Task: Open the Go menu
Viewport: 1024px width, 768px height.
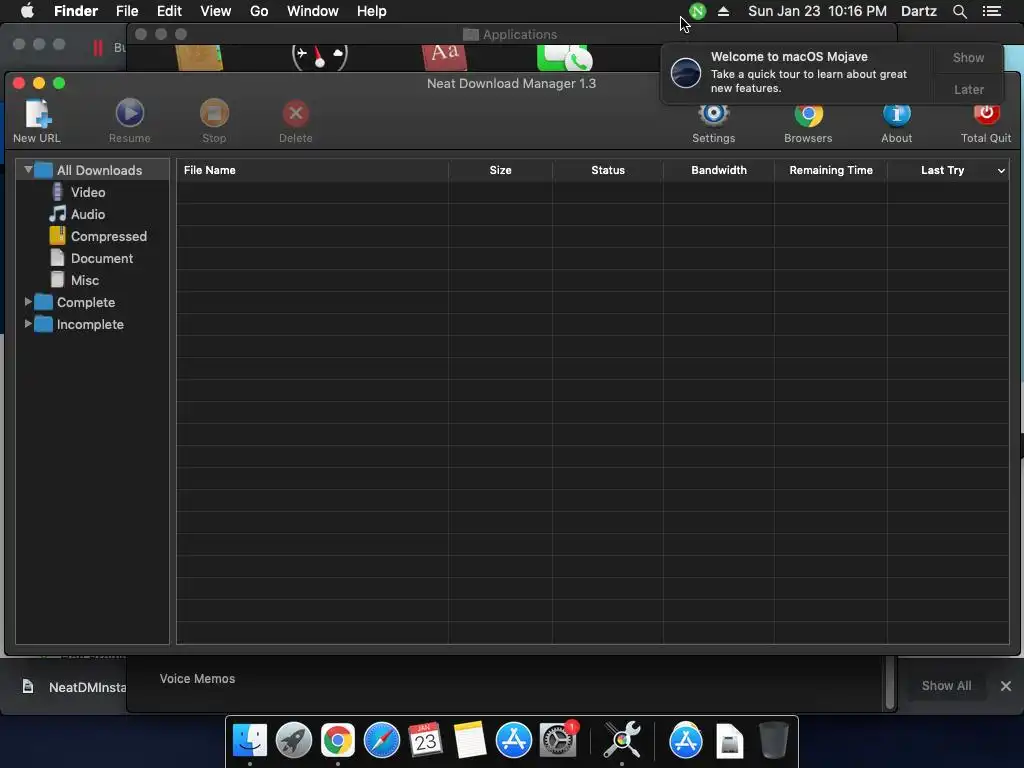Action: 259,11
